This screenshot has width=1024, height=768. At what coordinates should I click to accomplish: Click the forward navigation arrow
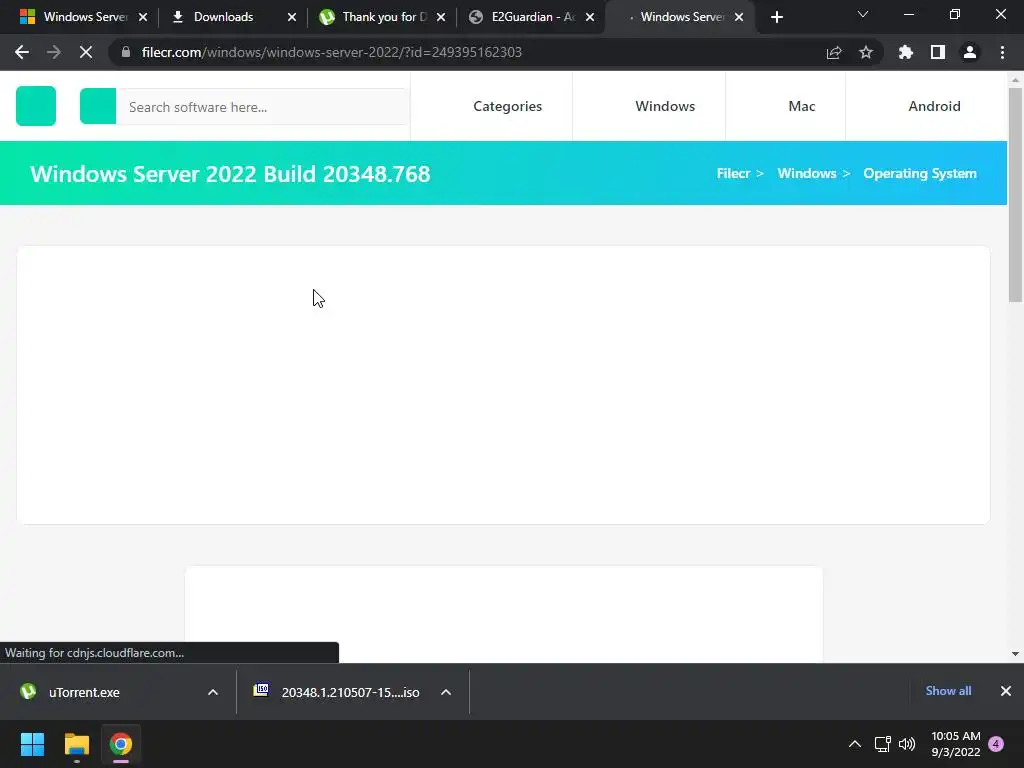coord(54,52)
